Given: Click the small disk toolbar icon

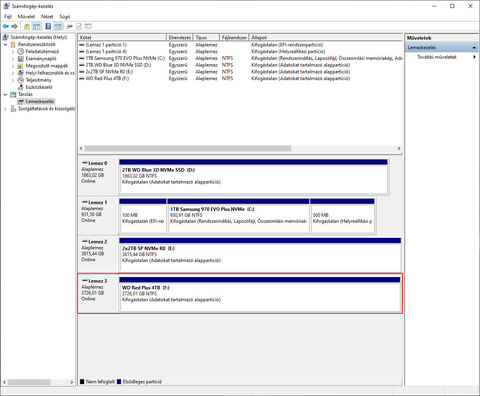Looking at the screenshot, I should [70, 26].
